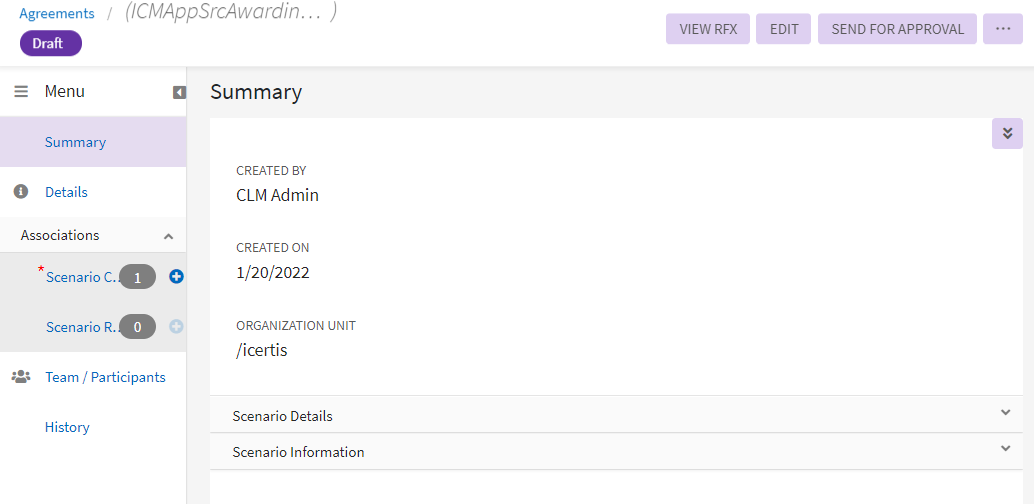The width and height of the screenshot is (1034, 504).
Task: Open Team / Participants page
Action: (105, 377)
